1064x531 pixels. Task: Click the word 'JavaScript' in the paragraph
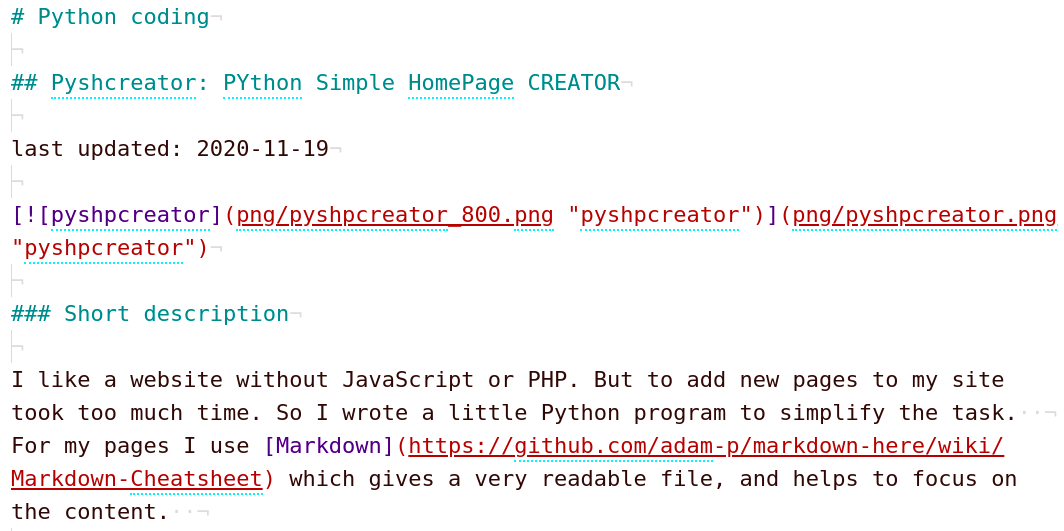click(408, 380)
